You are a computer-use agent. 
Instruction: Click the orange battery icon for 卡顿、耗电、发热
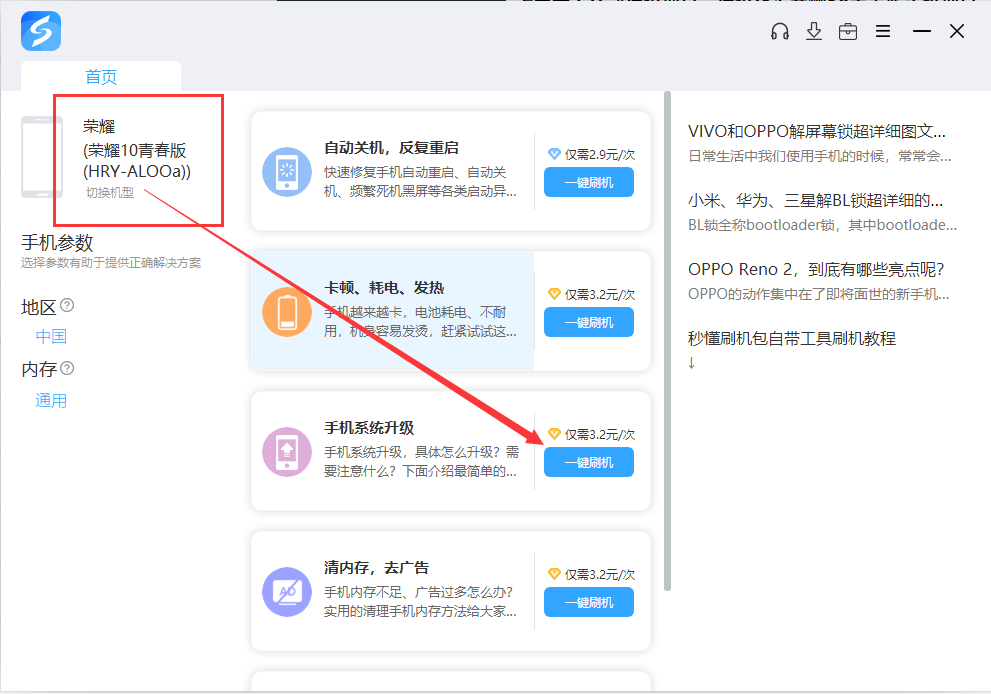(x=287, y=312)
